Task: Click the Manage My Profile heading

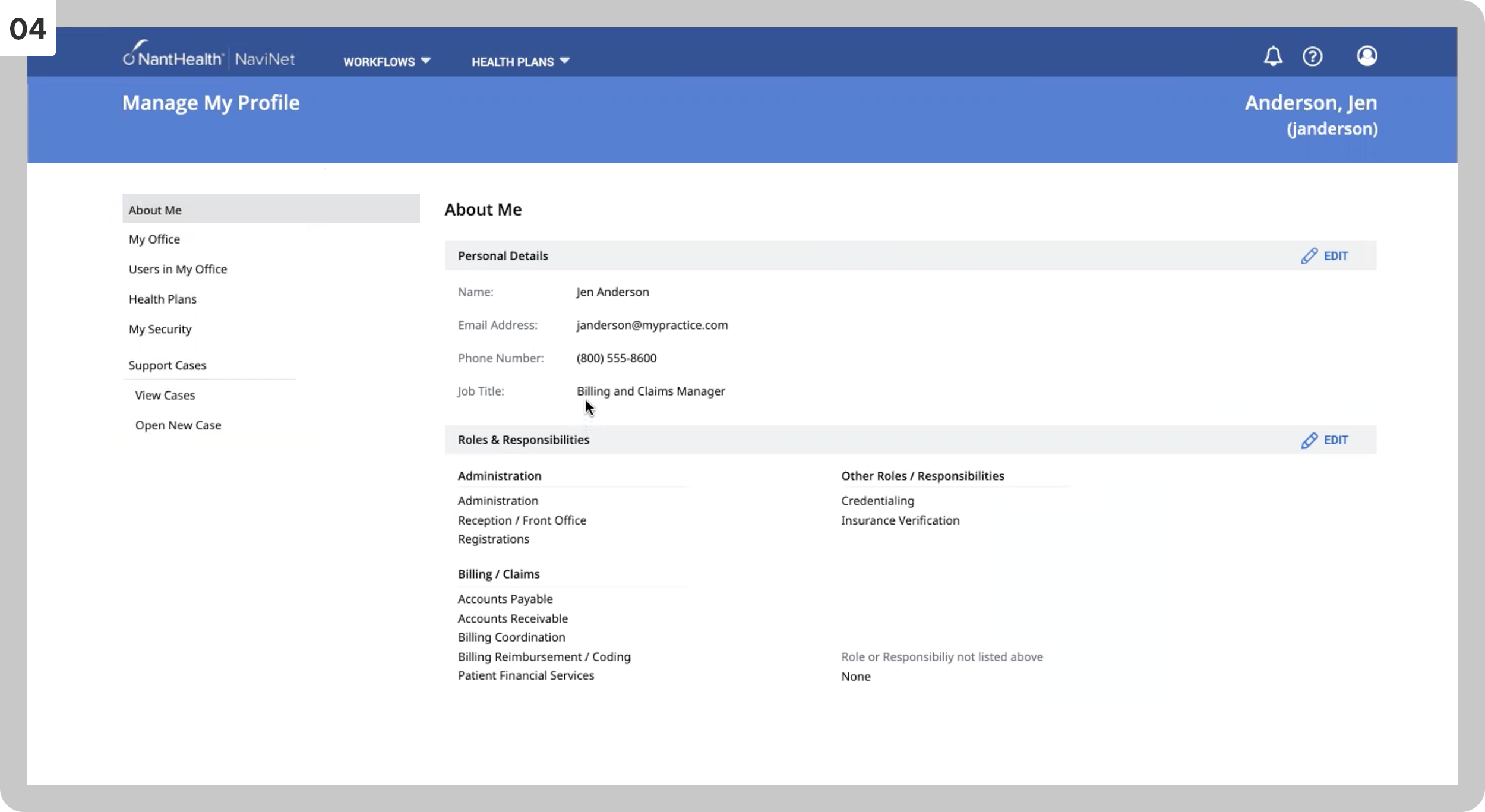Action: coord(211,103)
